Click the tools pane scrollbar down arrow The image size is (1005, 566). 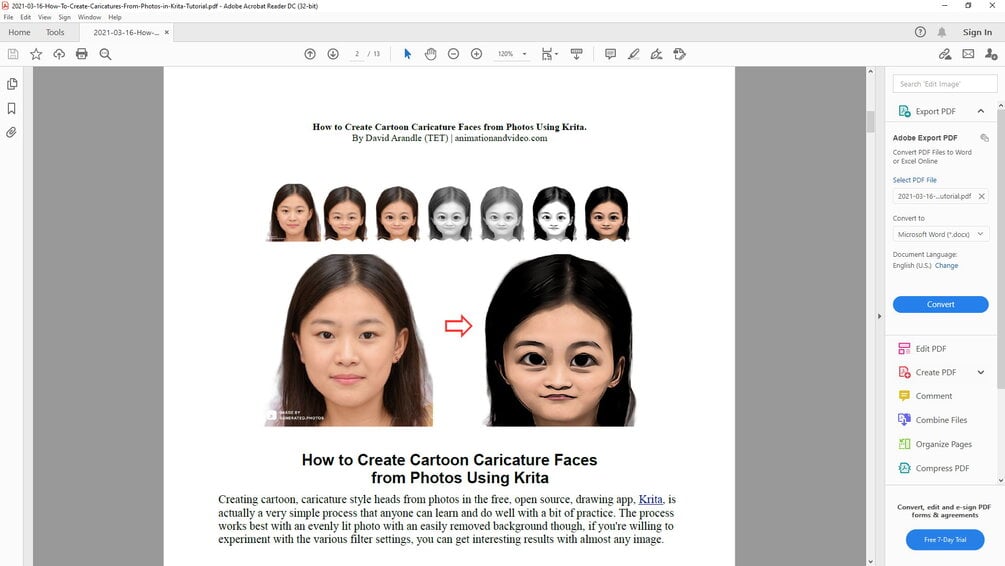pyautogui.click(x=1001, y=480)
